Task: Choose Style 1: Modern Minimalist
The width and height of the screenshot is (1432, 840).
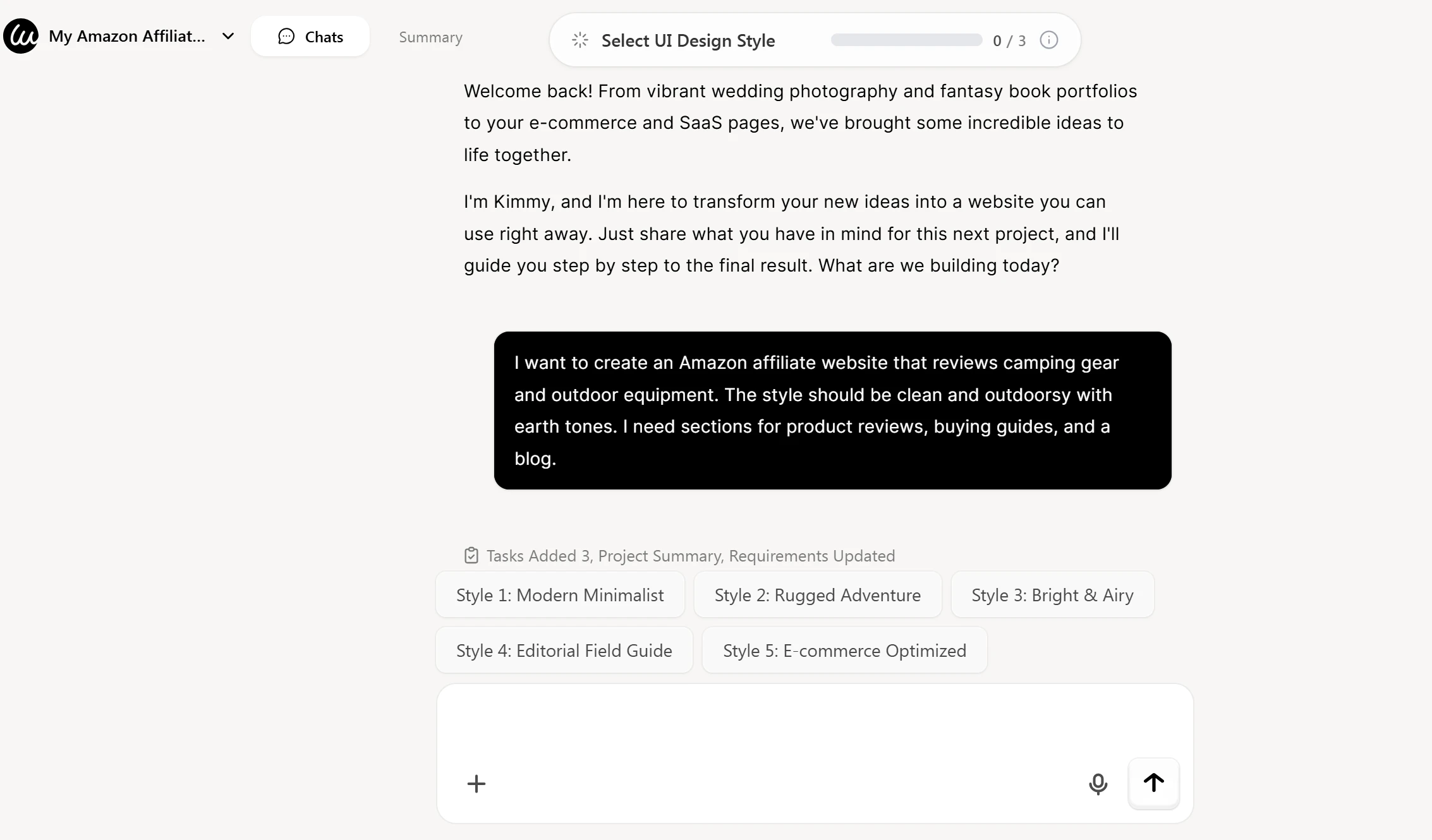Action: [560, 595]
